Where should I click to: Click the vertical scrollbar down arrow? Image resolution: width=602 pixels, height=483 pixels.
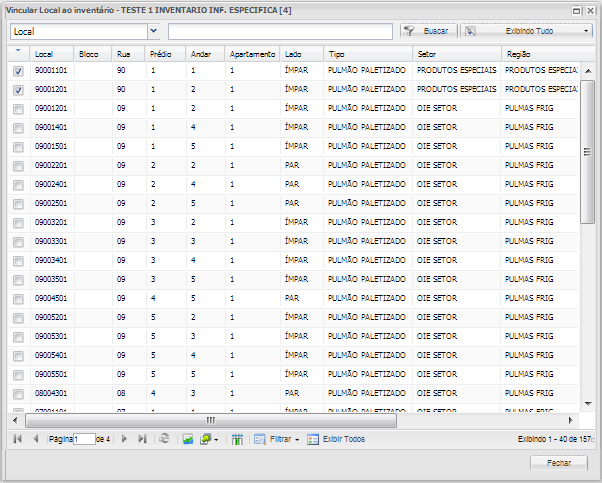click(588, 403)
